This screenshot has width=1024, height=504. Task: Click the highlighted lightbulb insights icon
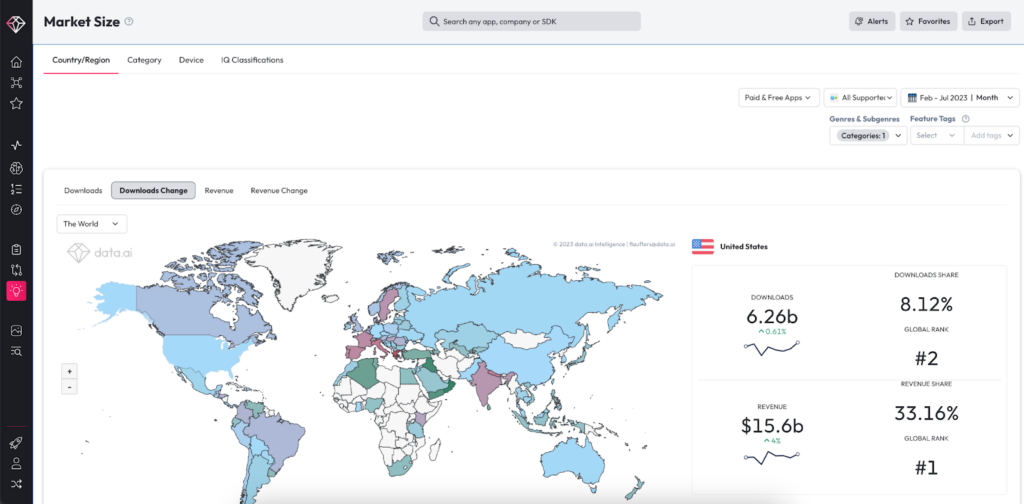point(16,291)
